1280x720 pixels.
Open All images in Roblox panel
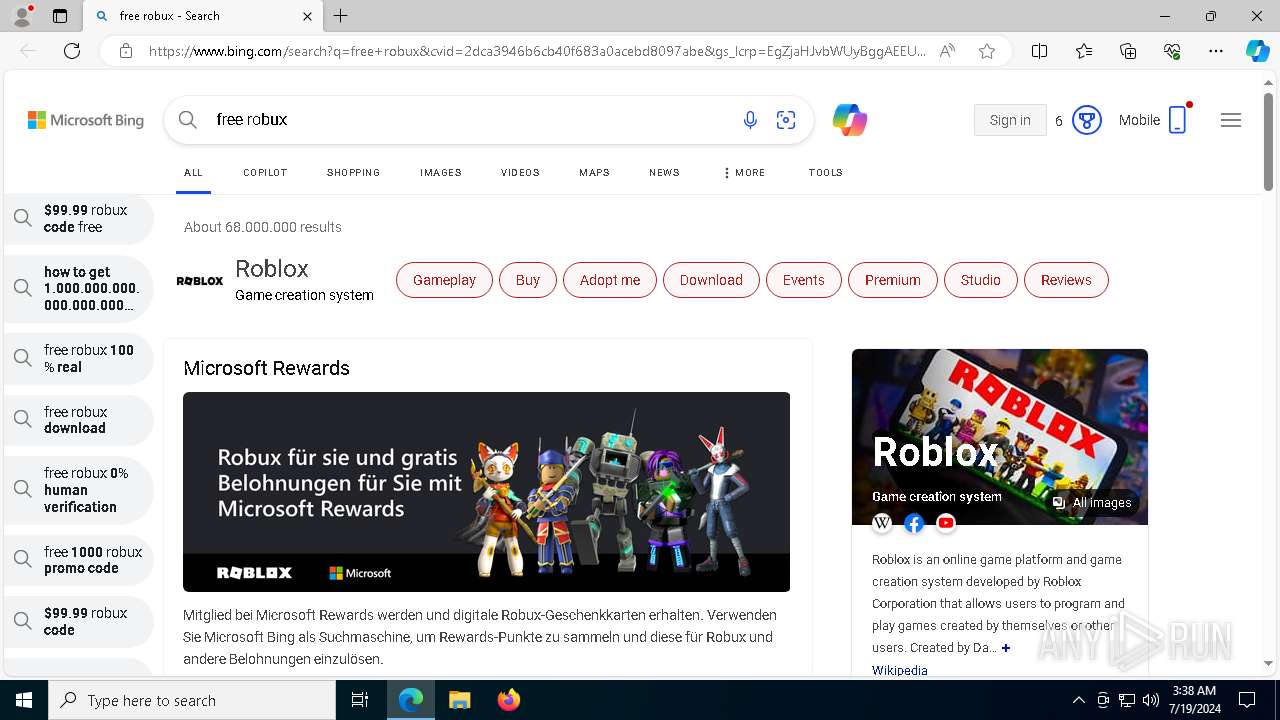pyautogui.click(x=1091, y=503)
